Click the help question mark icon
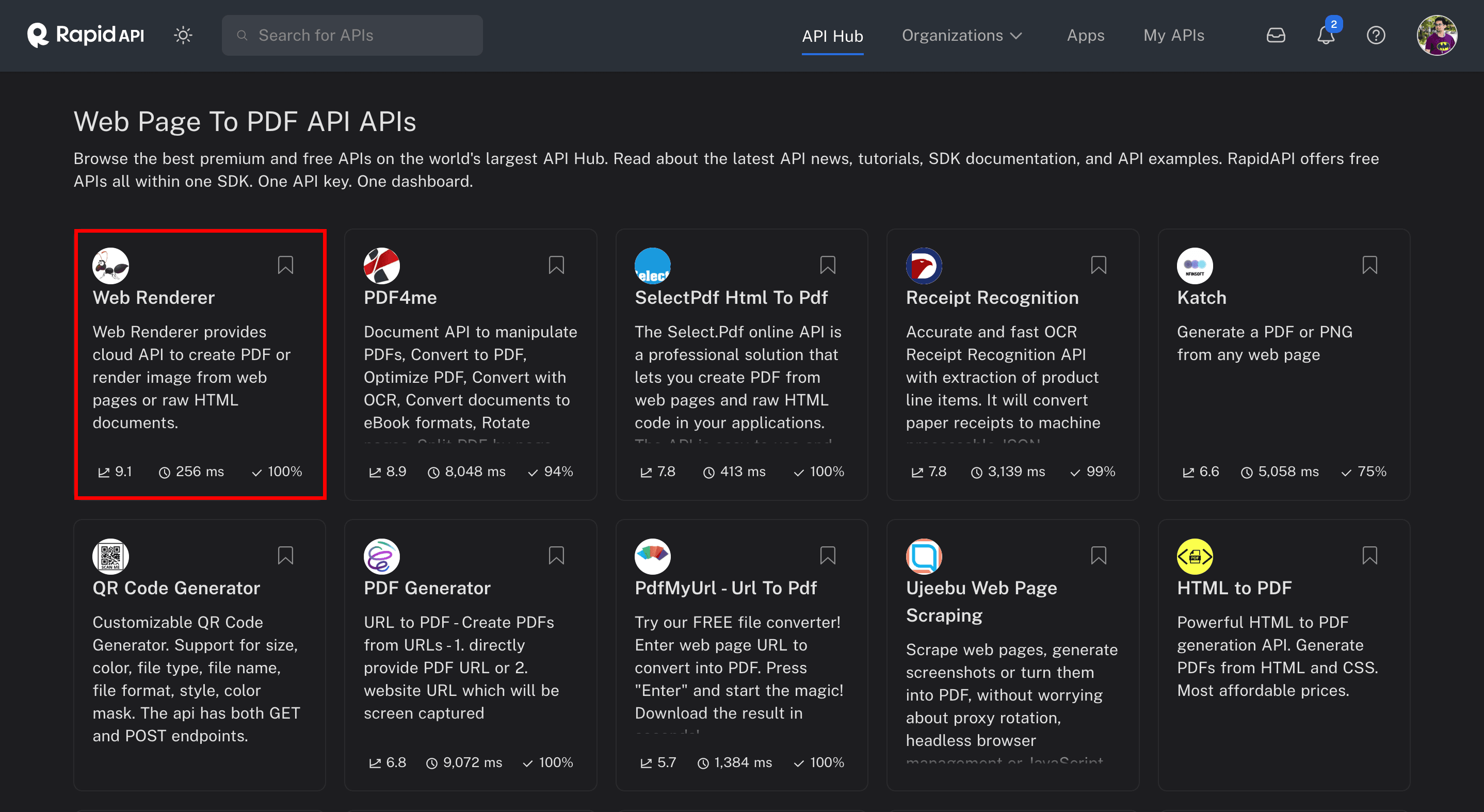Screen dimensions: 1484x812 [x=1376, y=36]
